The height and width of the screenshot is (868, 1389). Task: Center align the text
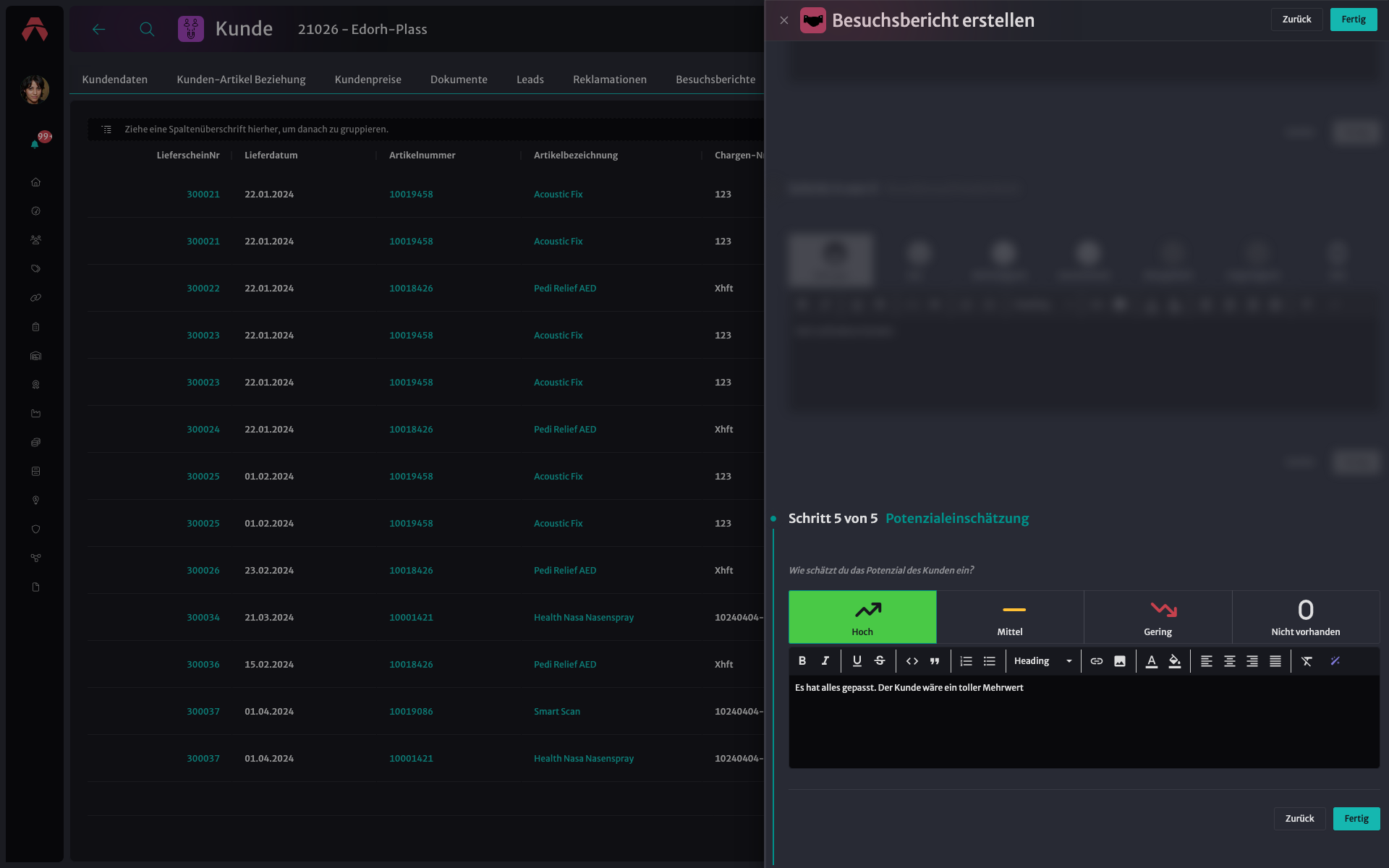point(1229,661)
